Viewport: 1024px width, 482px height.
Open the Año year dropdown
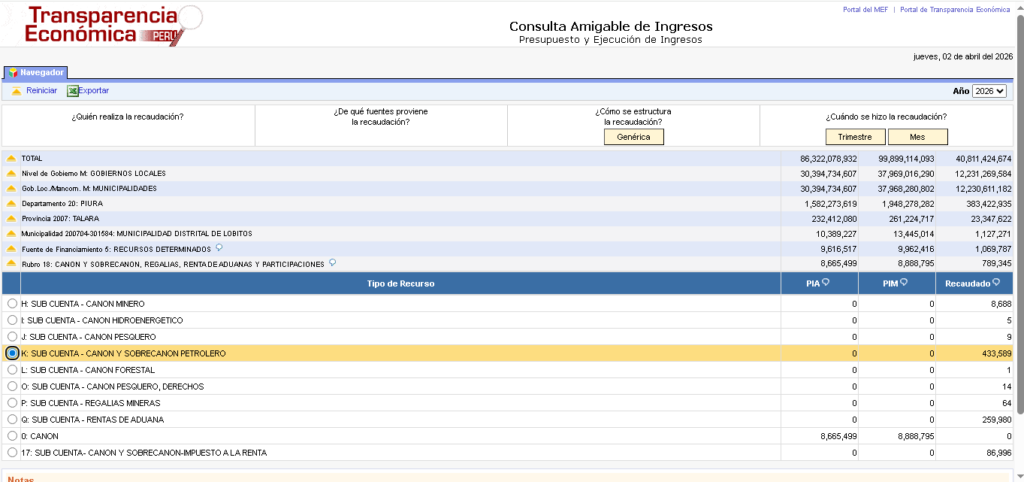(x=989, y=91)
